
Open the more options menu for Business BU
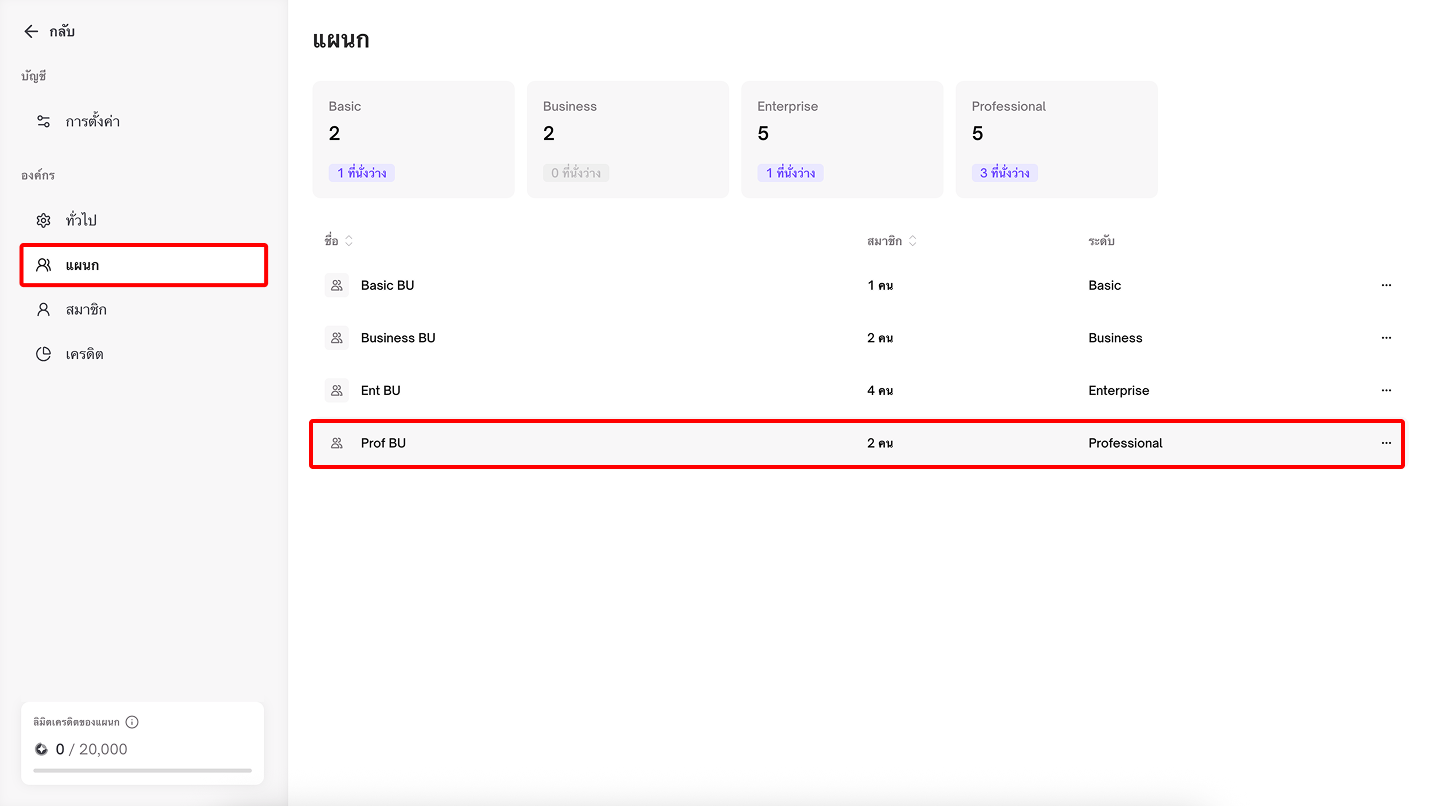pos(1386,338)
